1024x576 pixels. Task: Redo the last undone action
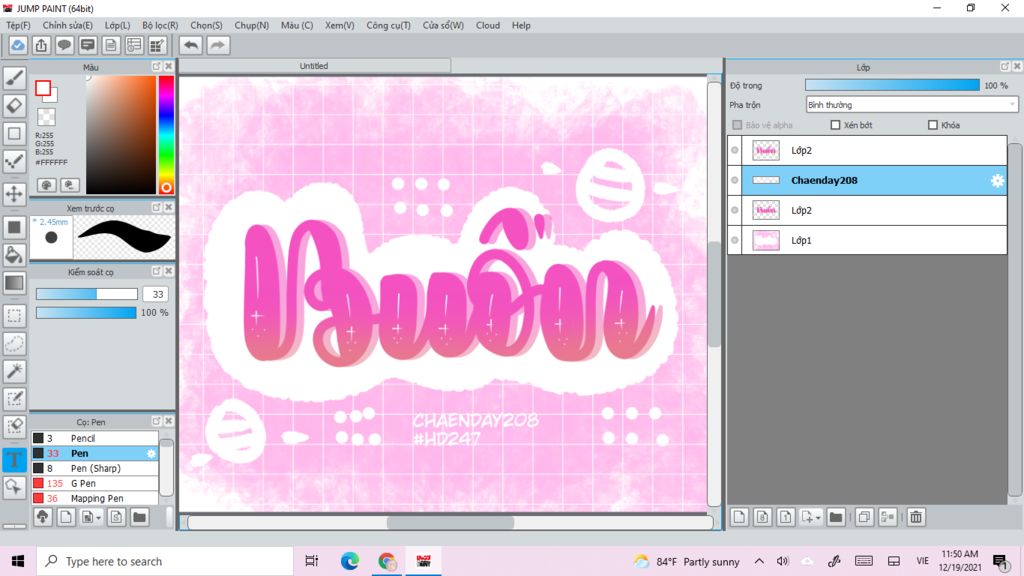(218, 45)
